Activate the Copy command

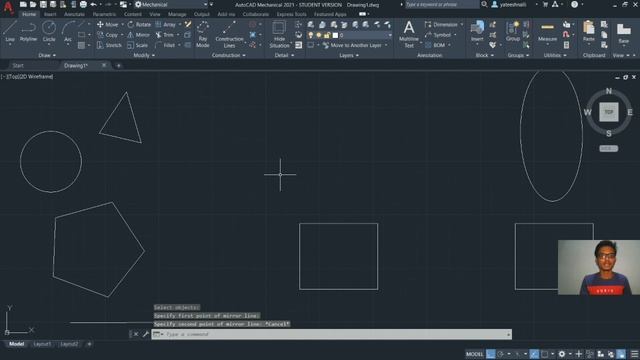107,35
